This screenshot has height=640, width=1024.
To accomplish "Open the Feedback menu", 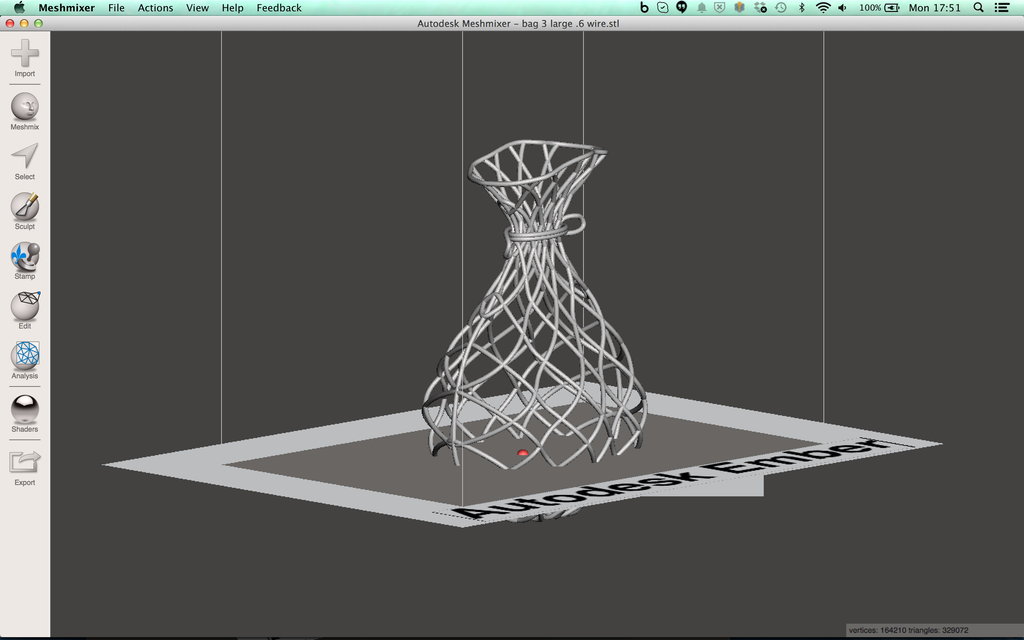I will [x=279, y=8].
